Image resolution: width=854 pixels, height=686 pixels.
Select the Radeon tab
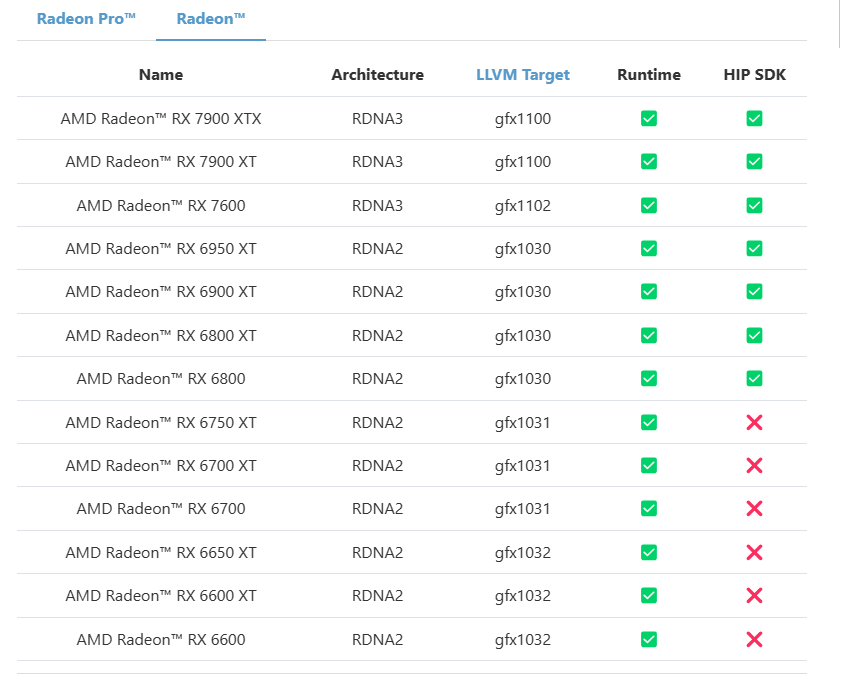tap(211, 19)
